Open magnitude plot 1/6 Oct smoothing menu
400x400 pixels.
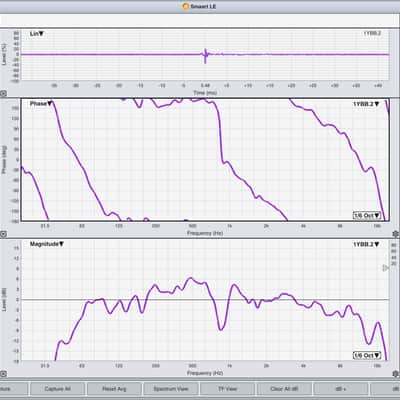[367, 355]
